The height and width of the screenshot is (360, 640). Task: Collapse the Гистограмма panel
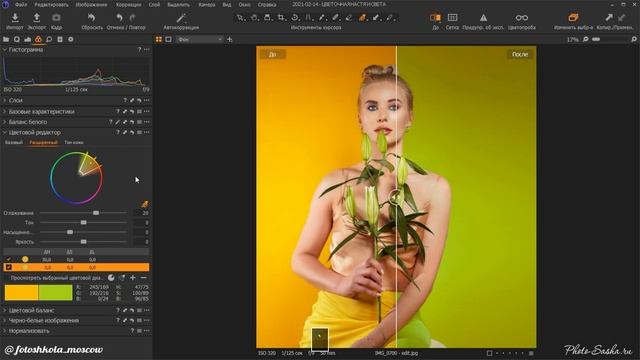click(x=5, y=49)
